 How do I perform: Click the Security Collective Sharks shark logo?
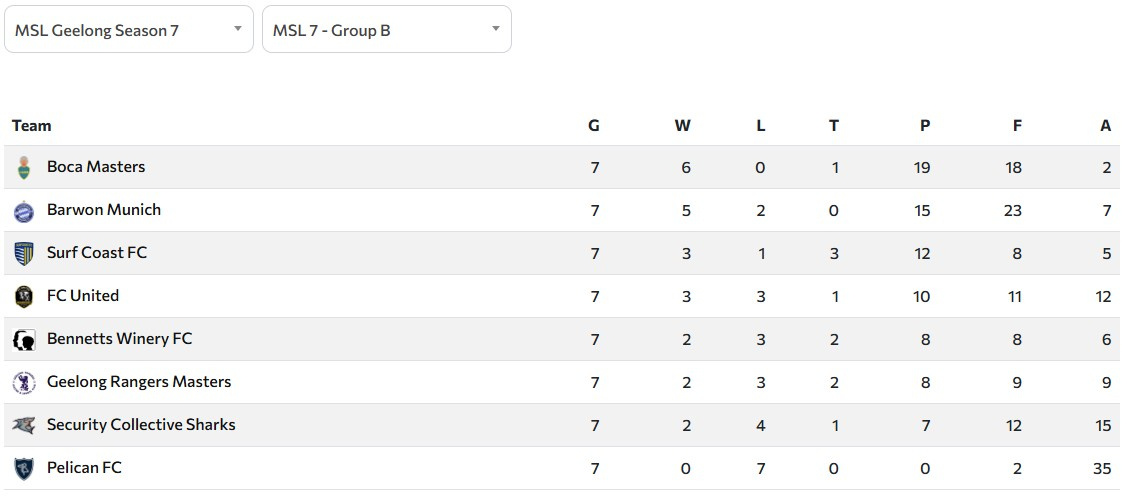point(24,426)
